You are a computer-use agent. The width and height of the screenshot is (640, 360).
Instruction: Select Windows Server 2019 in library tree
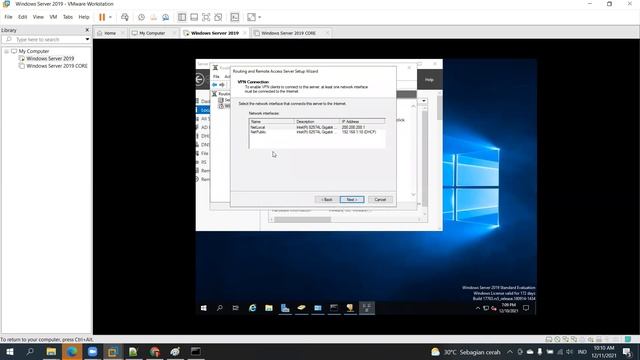tap(50, 59)
